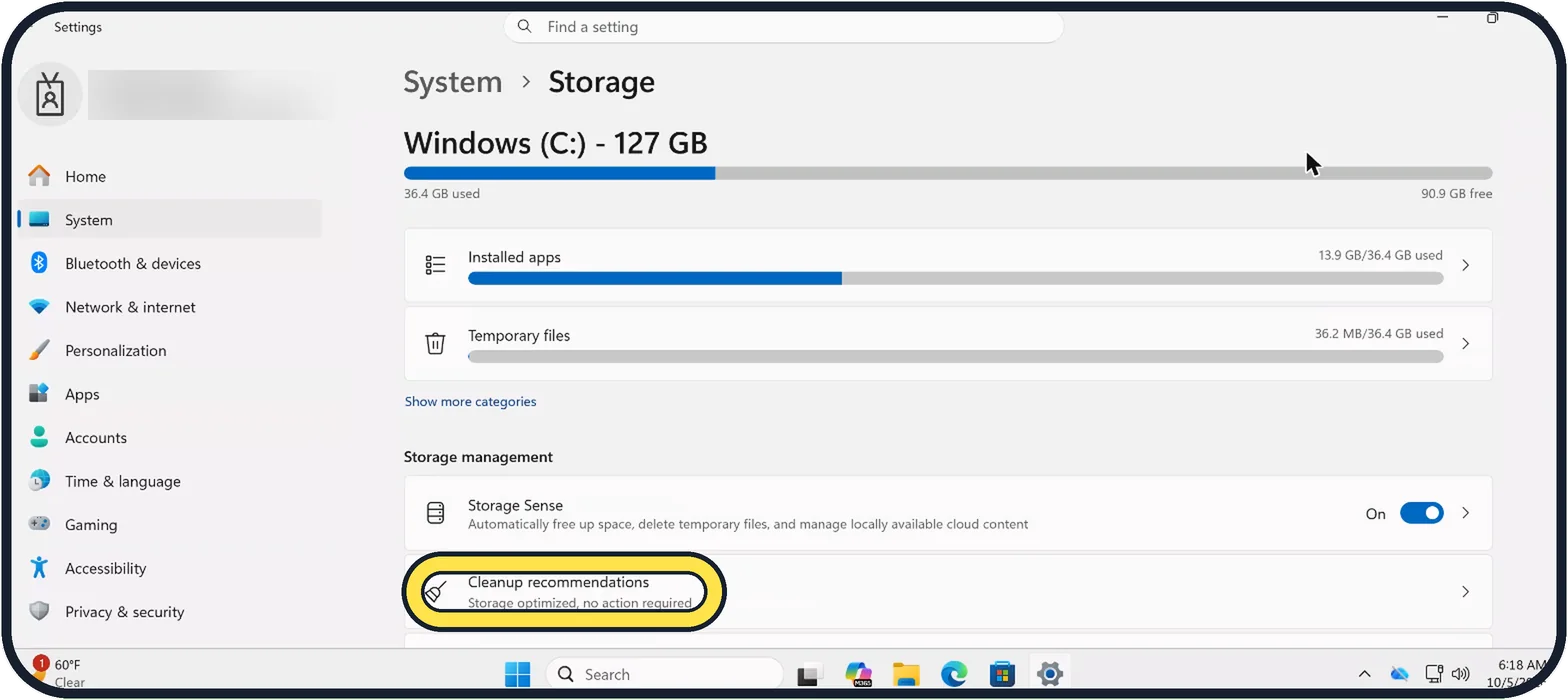Launch Microsoft Edge from the taskbar
Viewport: 1568px width, 700px height.
(x=954, y=674)
